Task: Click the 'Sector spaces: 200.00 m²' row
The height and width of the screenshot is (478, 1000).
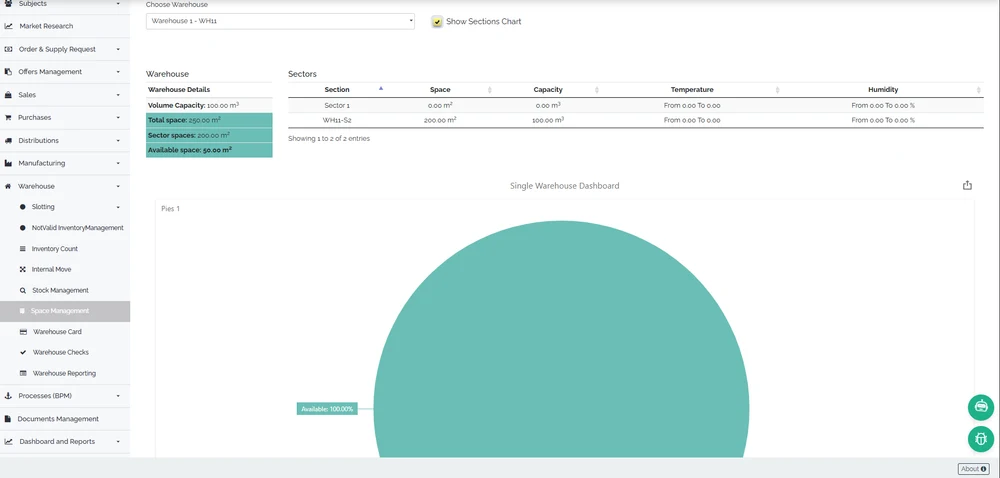Action: [x=209, y=135]
